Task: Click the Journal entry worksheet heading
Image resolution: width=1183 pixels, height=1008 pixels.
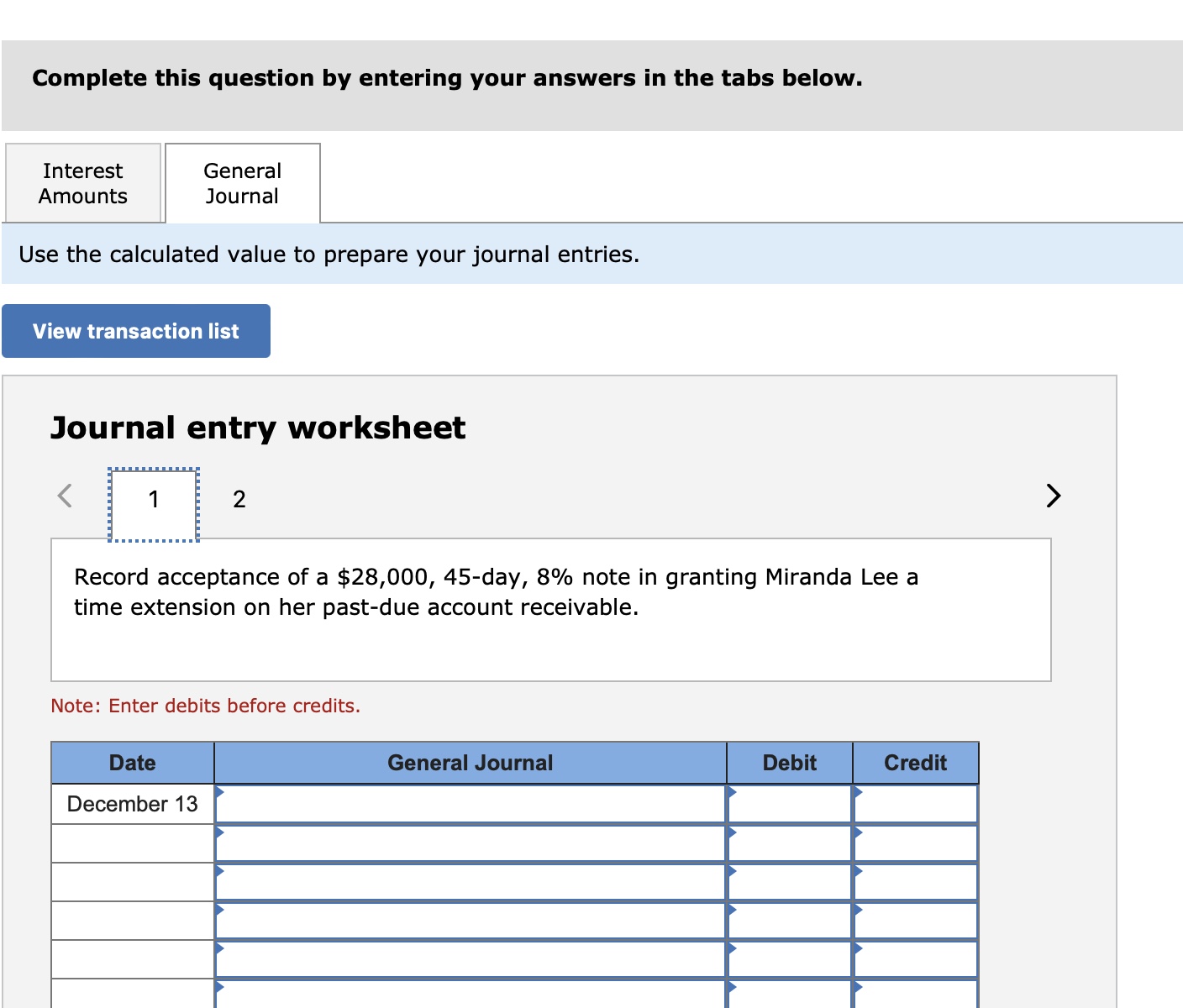Action: [258, 428]
